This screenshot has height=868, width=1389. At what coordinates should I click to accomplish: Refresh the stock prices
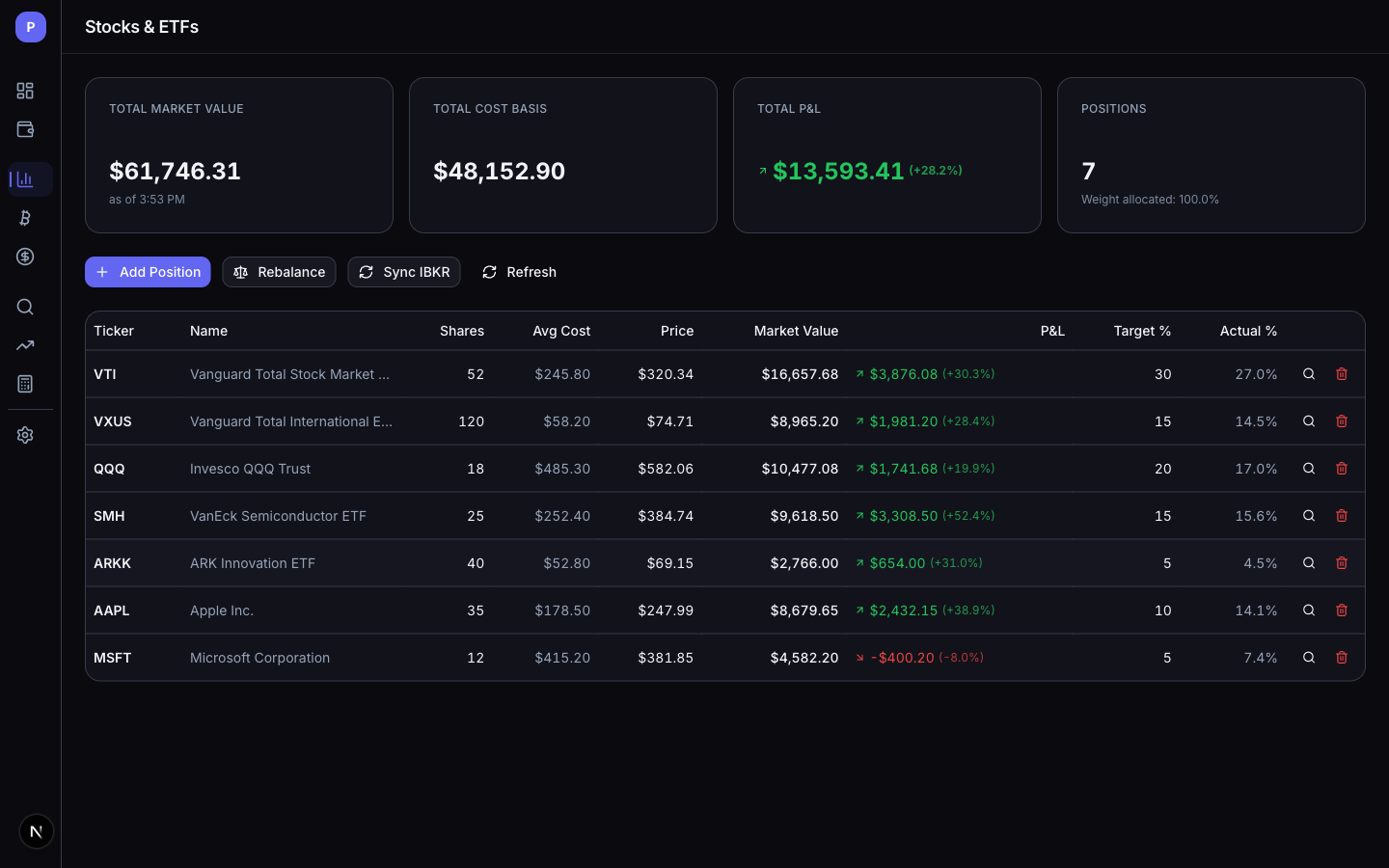[519, 272]
